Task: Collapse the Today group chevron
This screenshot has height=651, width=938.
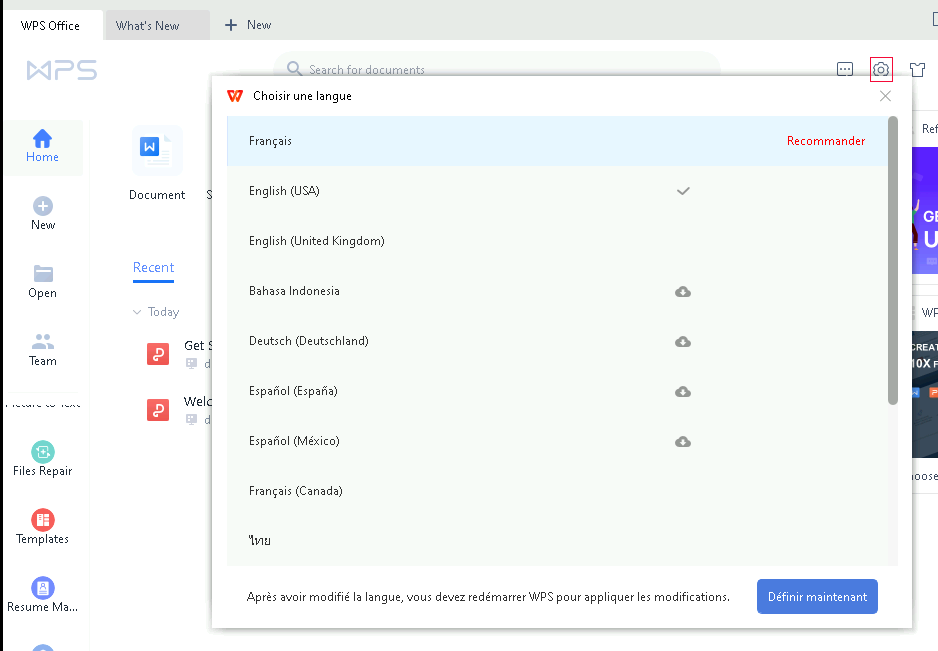Action: tap(137, 312)
